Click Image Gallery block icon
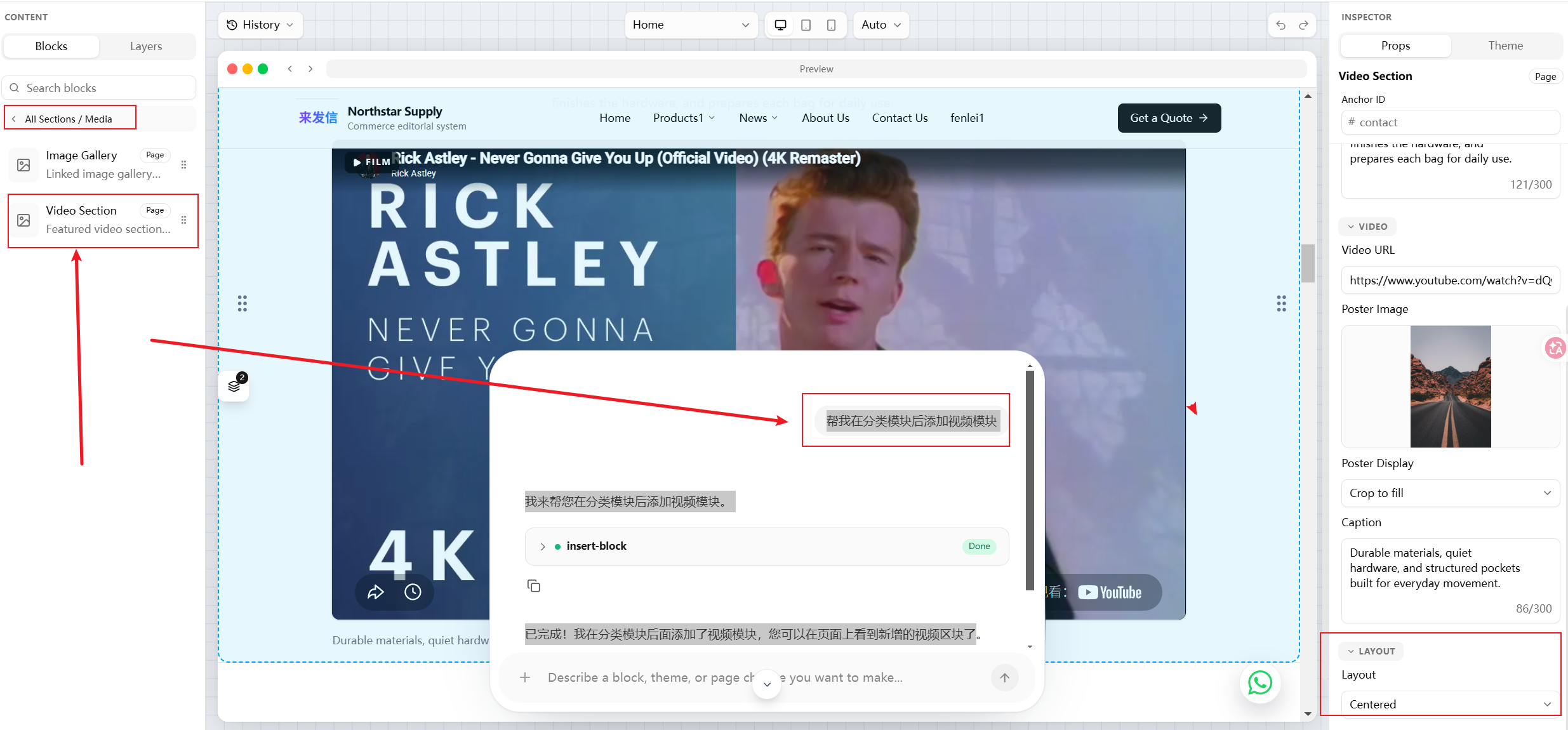Image resolution: width=1568 pixels, height=730 pixels. click(23, 165)
